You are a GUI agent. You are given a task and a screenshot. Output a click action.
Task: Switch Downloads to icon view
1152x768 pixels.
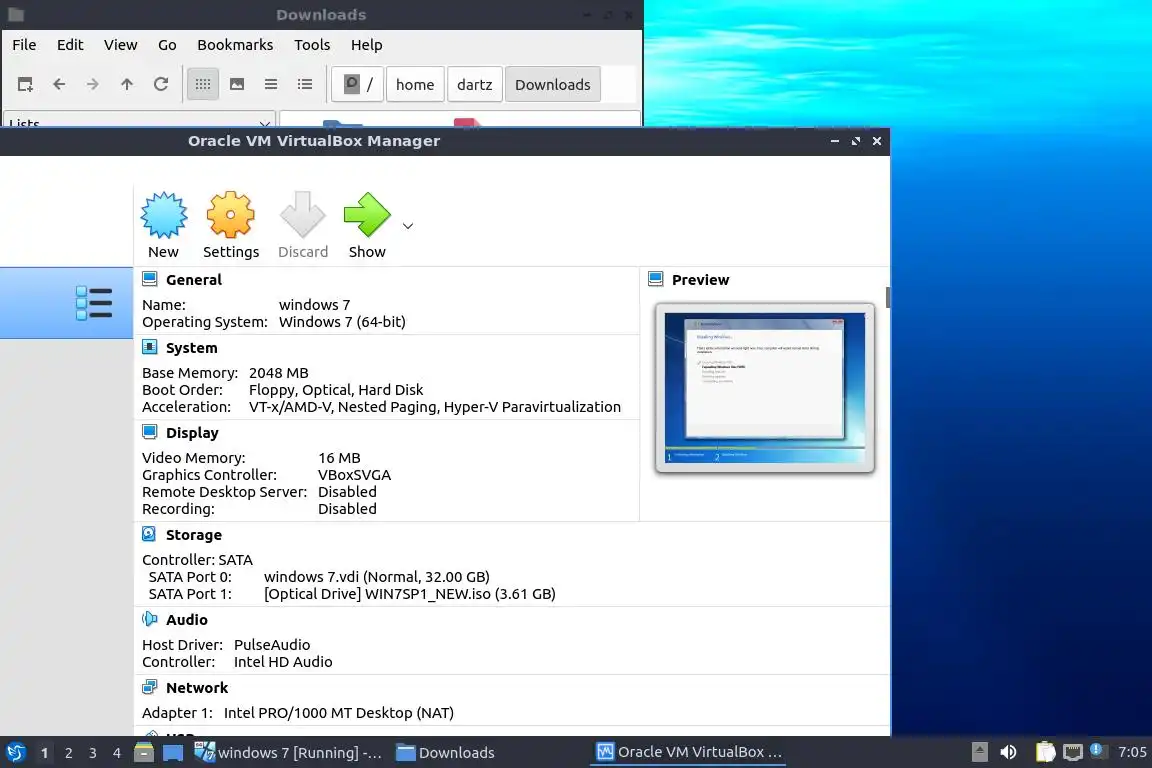click(x=203, y=85)
